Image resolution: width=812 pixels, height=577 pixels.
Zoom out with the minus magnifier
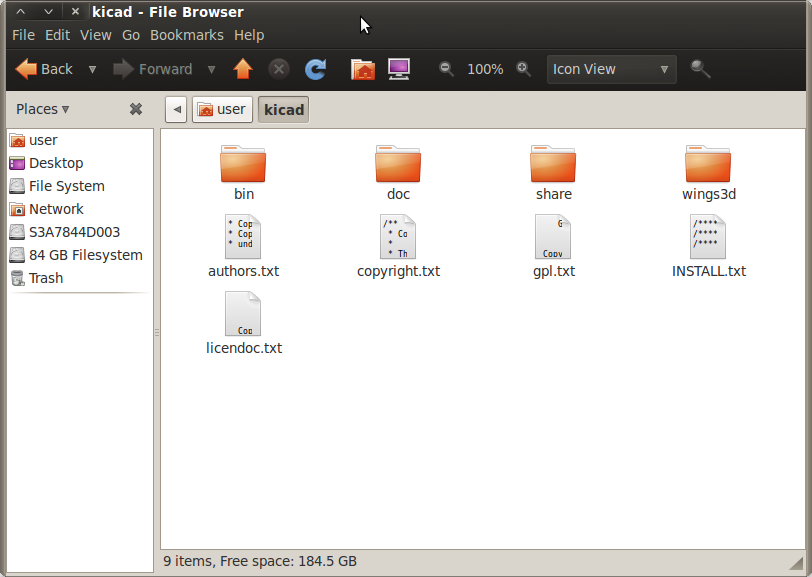click(446, 69)
